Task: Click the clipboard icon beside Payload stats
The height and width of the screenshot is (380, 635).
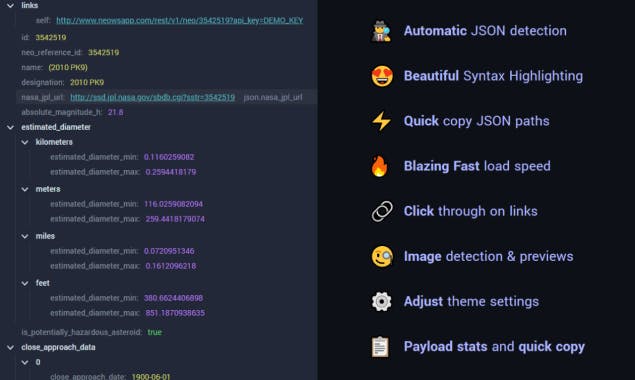Action: click(x=380, y=347)
